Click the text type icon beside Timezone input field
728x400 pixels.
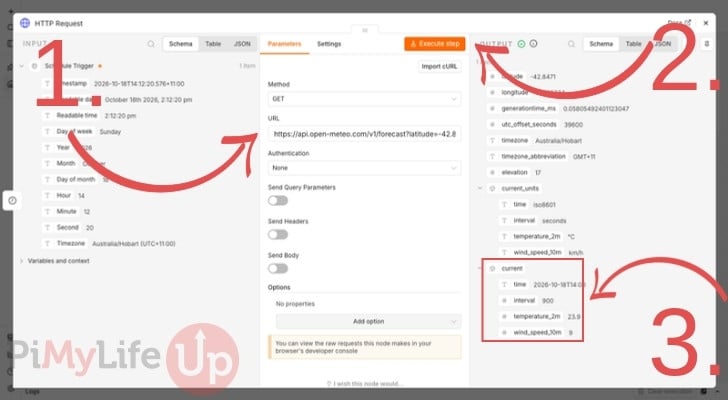(47, 243)
